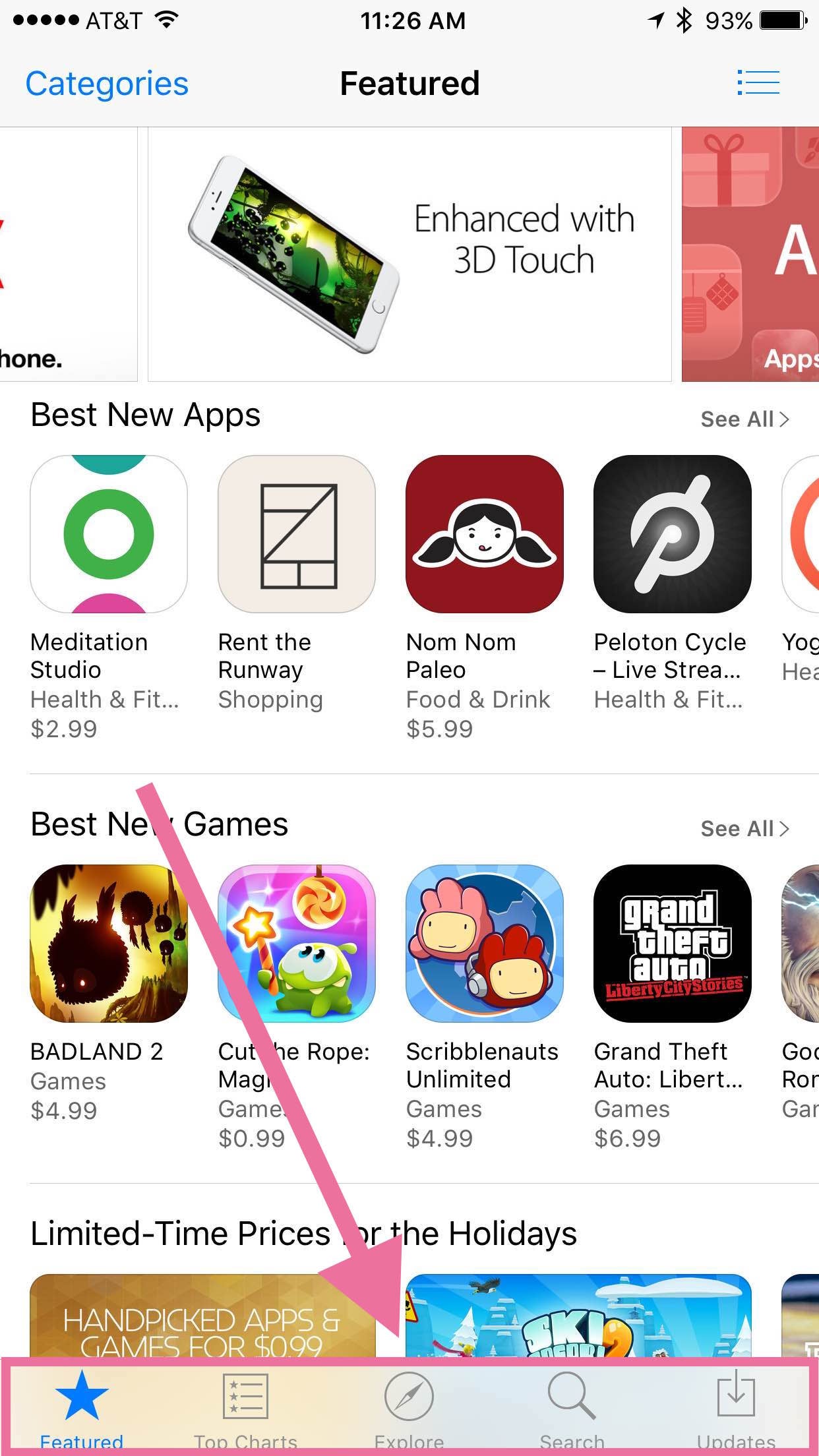Screen dimensions: 819x1456
Task: Open the Categories list
Action: coord(107,84)
